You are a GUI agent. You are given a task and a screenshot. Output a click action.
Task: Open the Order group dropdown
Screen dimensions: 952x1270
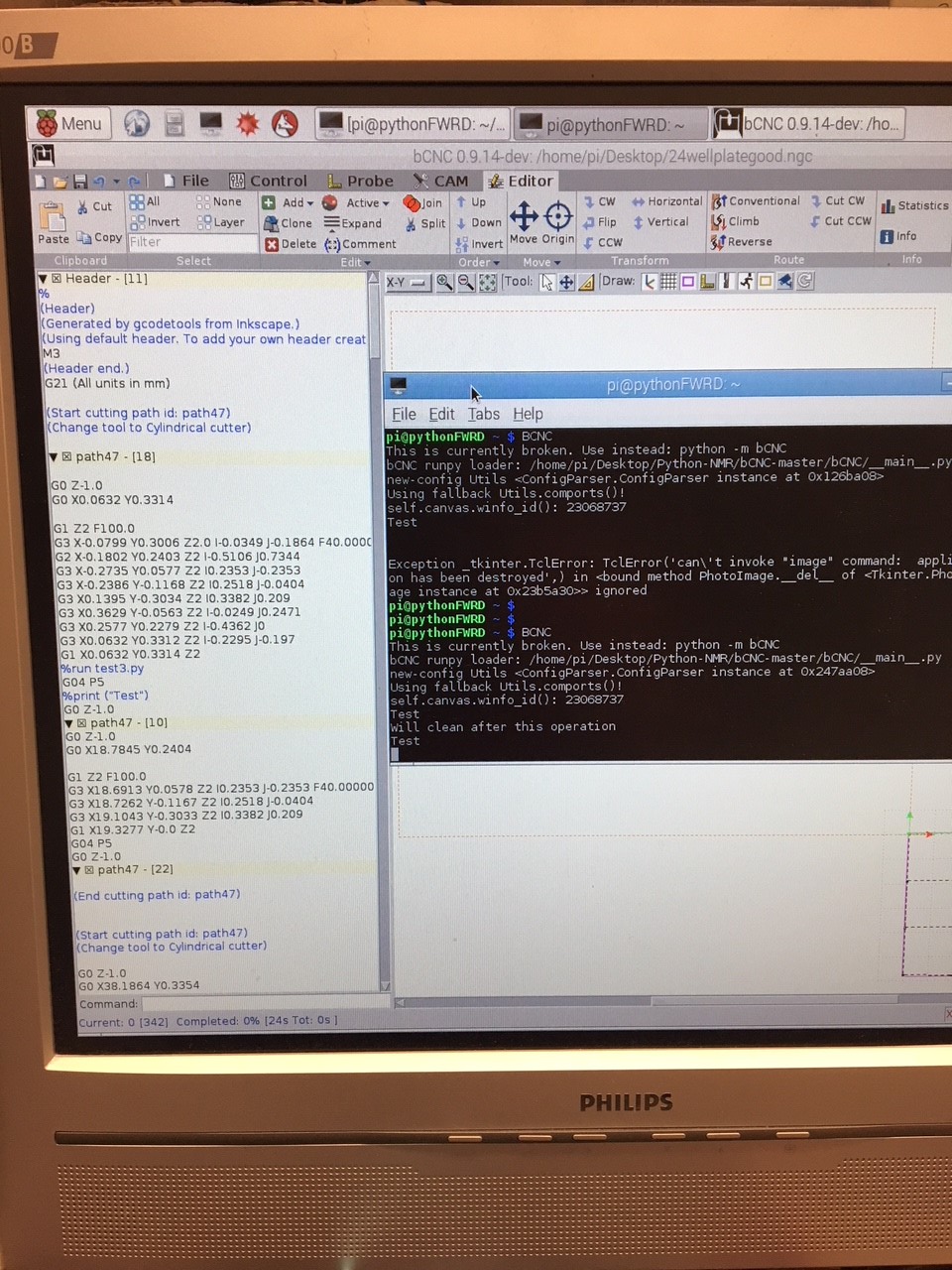pyautogui.click(x=479, y=262)
